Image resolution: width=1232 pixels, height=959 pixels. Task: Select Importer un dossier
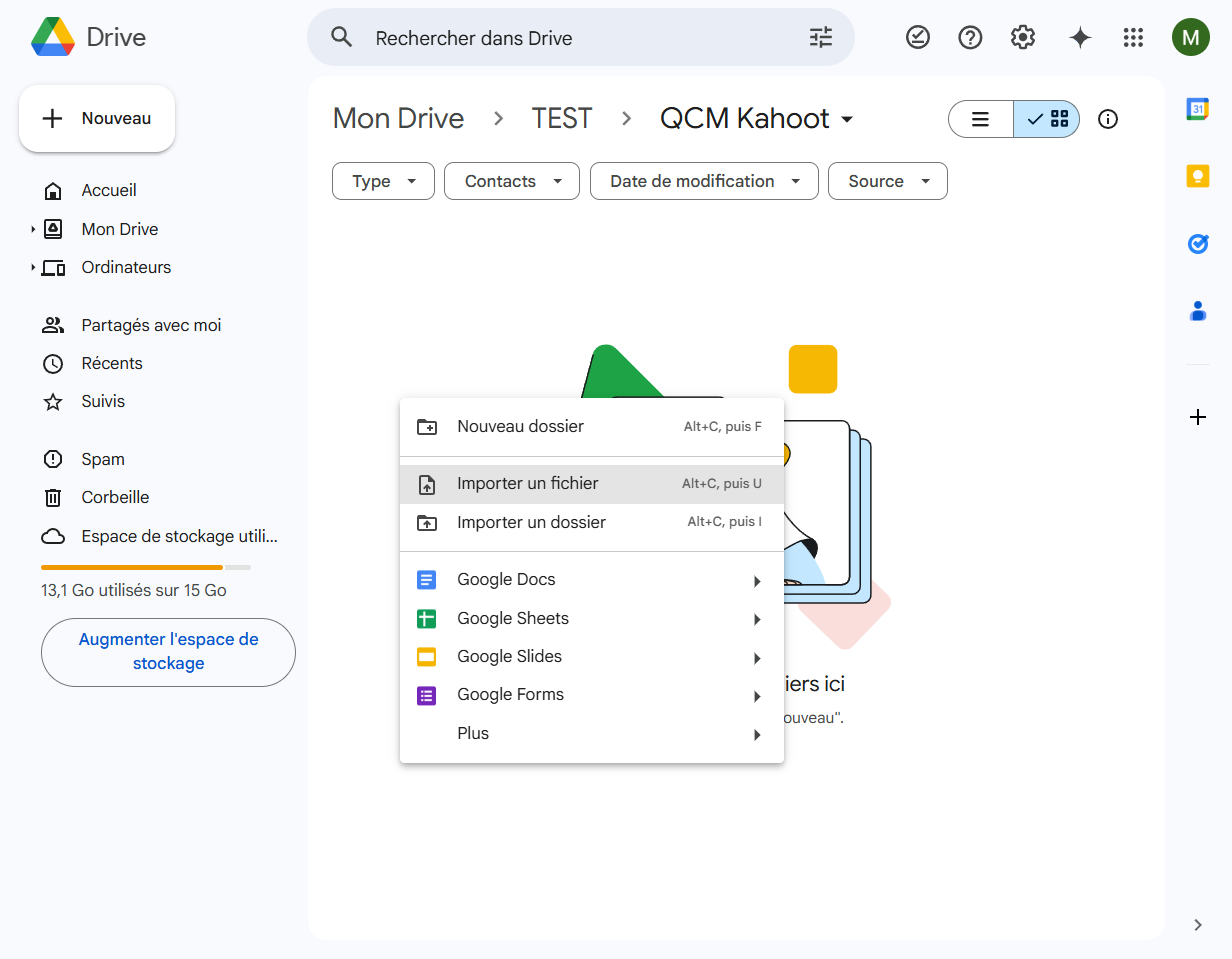tap(592, 522)
